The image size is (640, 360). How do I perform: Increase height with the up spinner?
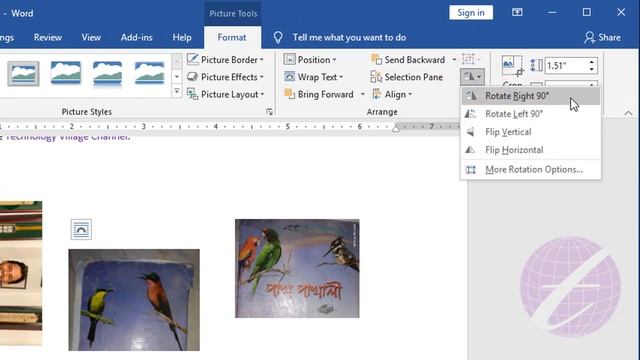(x=592, y=62)
